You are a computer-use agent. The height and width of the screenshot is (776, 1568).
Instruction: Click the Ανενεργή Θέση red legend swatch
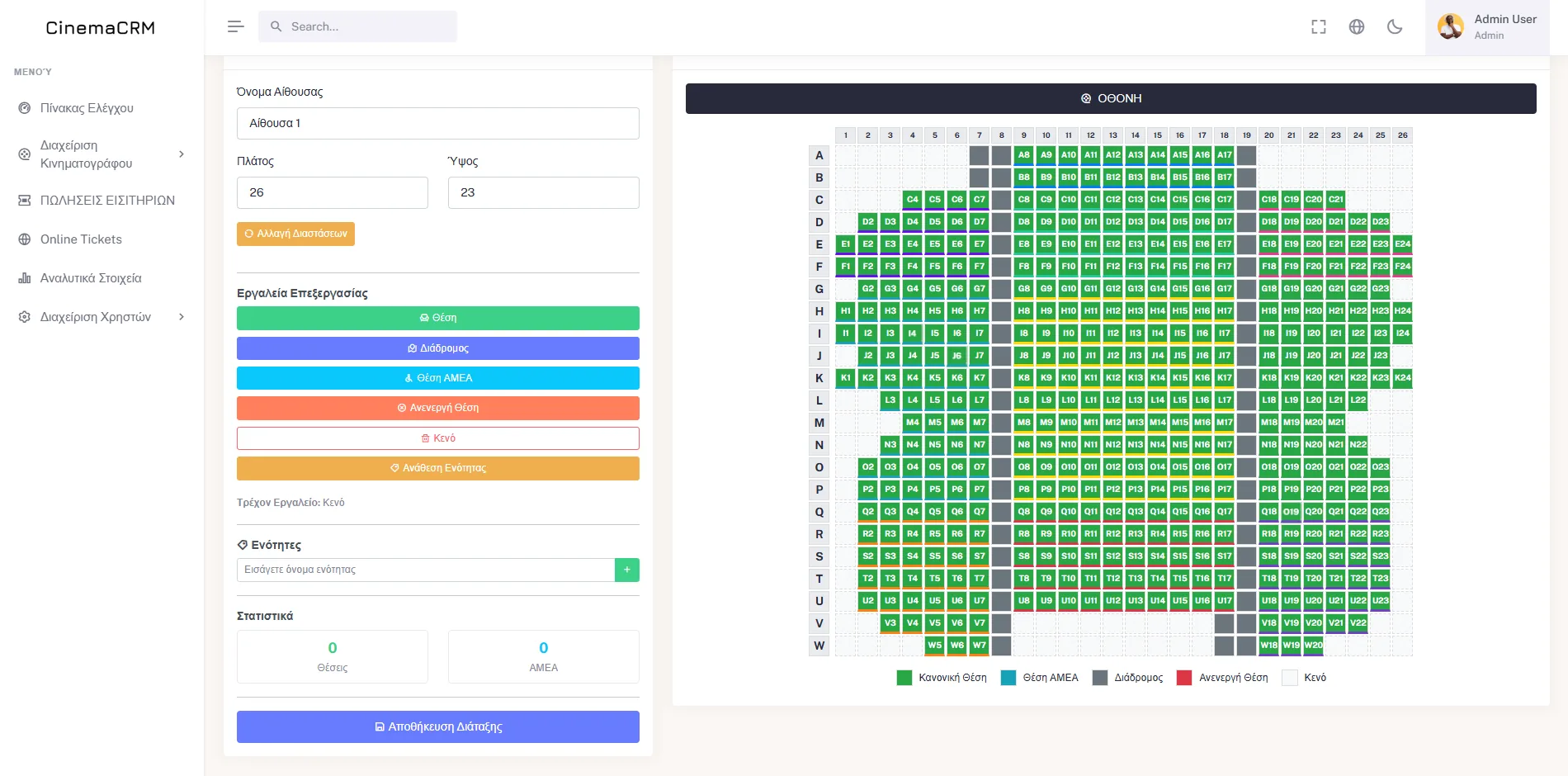(x=1184, y=678)
